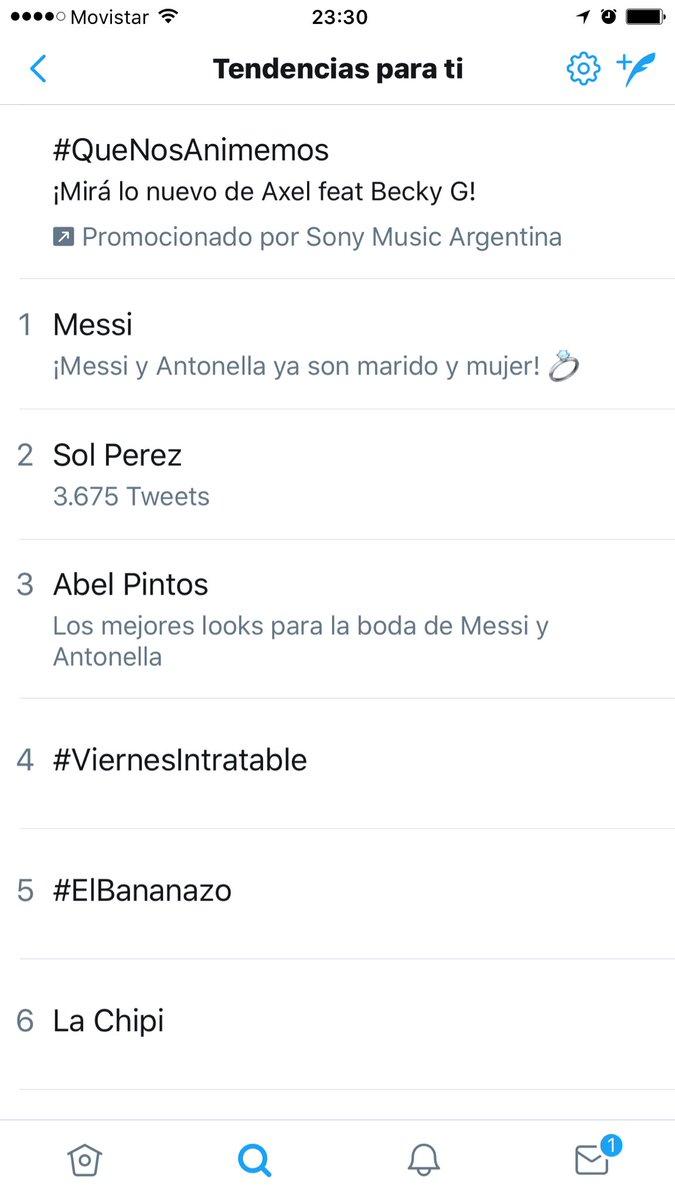Tap Promocionado por Sony Music Argentina

[321, 238]
